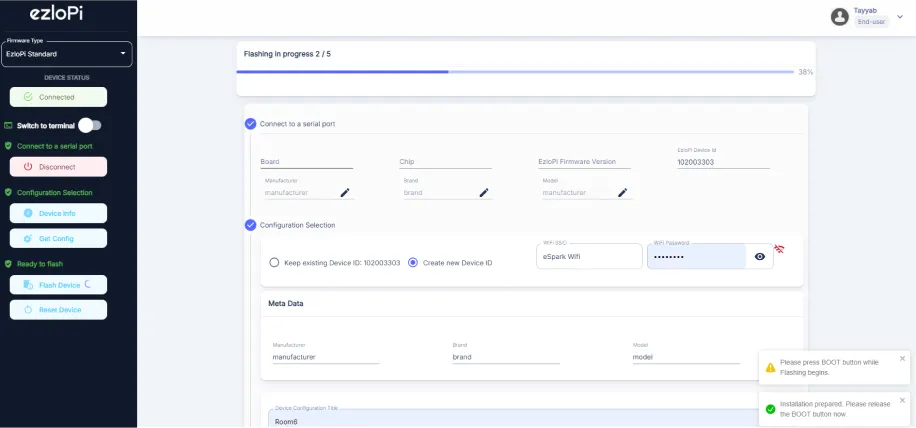Click the Chip field

[x=445, y=162]
